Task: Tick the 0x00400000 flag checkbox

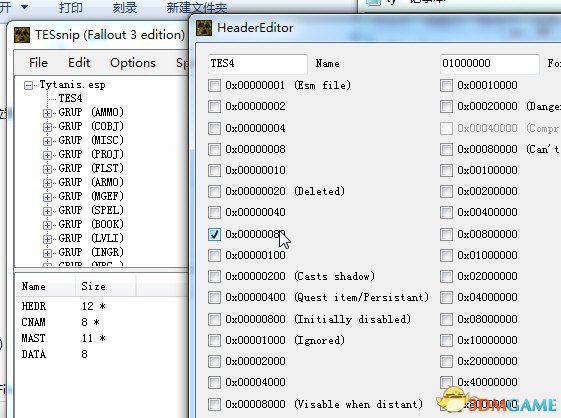Action: pos(446,212)
